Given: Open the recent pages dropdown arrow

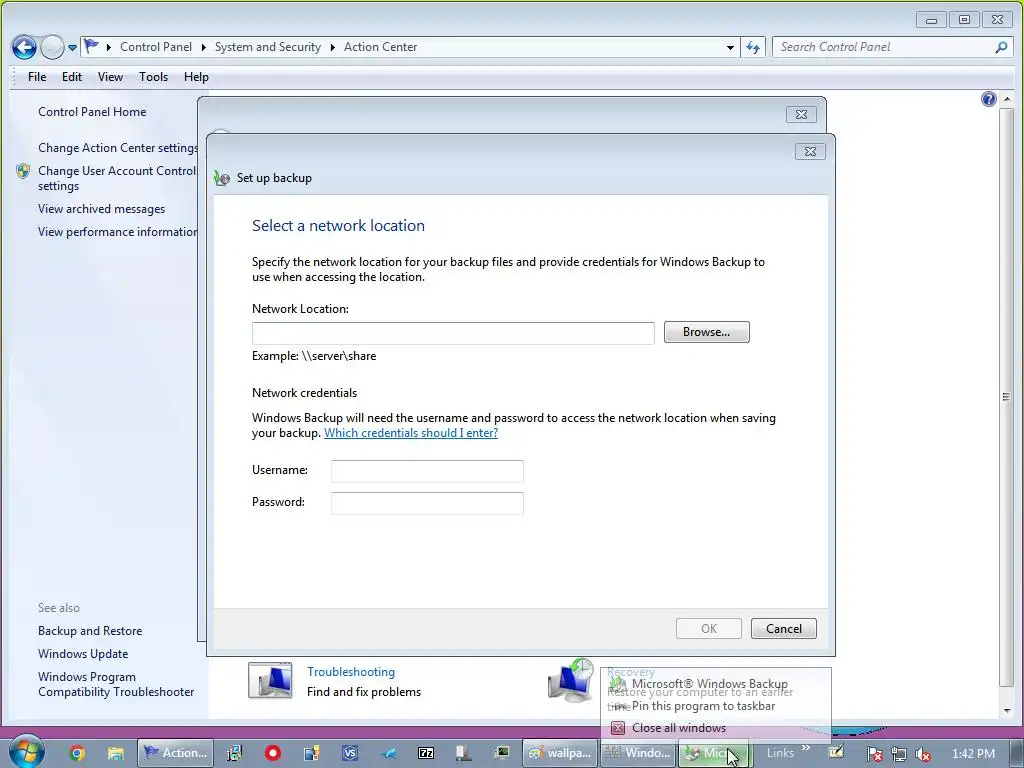Looking at the screenshot, I should pyautogui.click(x=72, y=48).
